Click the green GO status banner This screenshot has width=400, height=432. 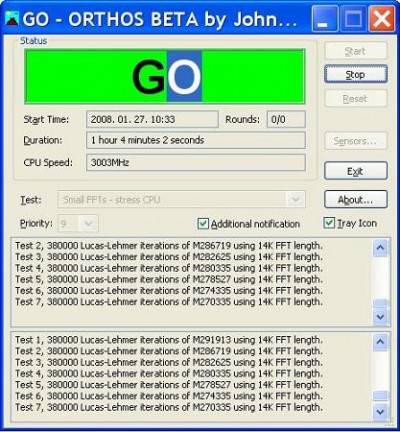point(165,76)
